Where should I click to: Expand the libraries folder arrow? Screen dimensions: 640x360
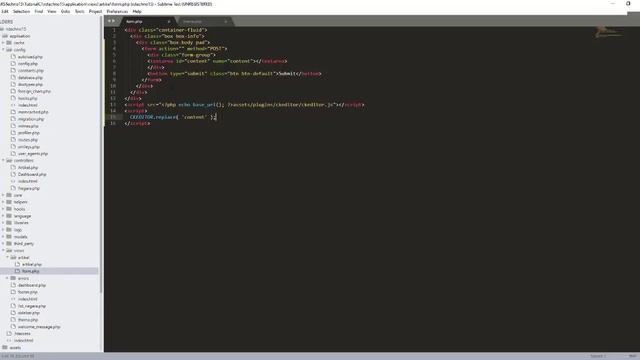click(x=3, y=223)
